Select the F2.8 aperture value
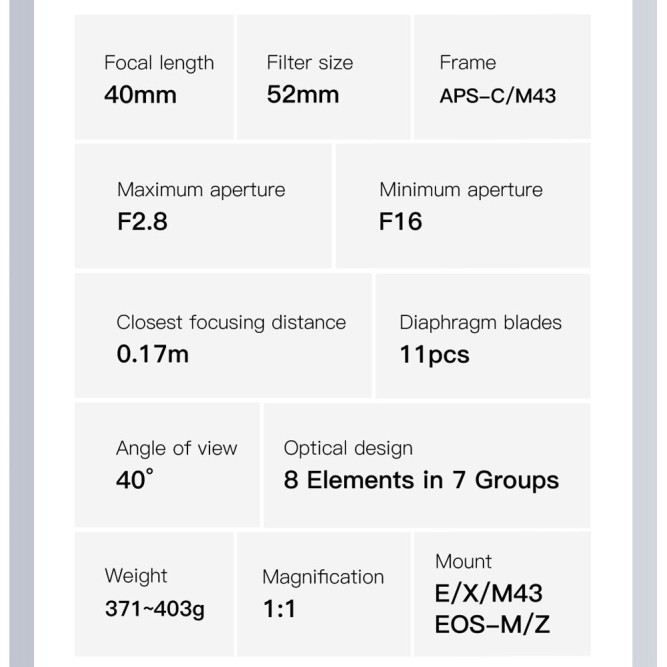This screenshot has height=667, width=667. point(142,222)
